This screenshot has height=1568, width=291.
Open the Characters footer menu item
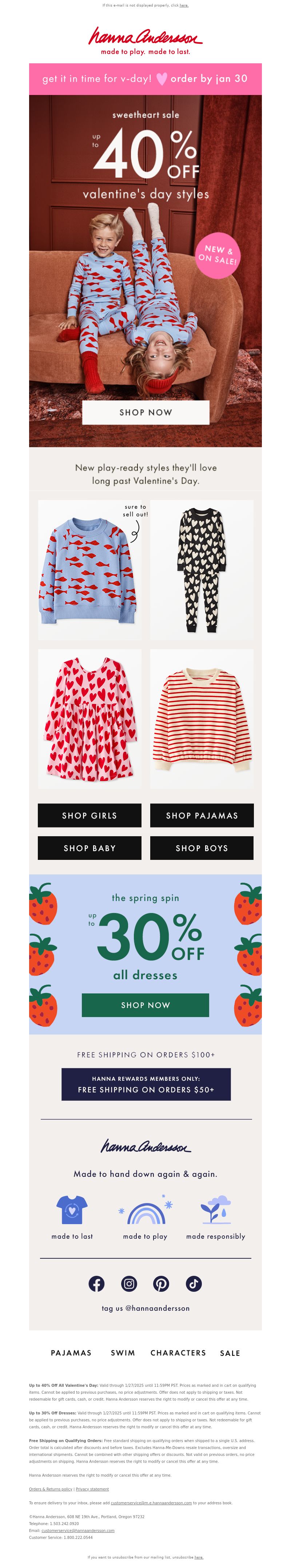(178, 1353)
